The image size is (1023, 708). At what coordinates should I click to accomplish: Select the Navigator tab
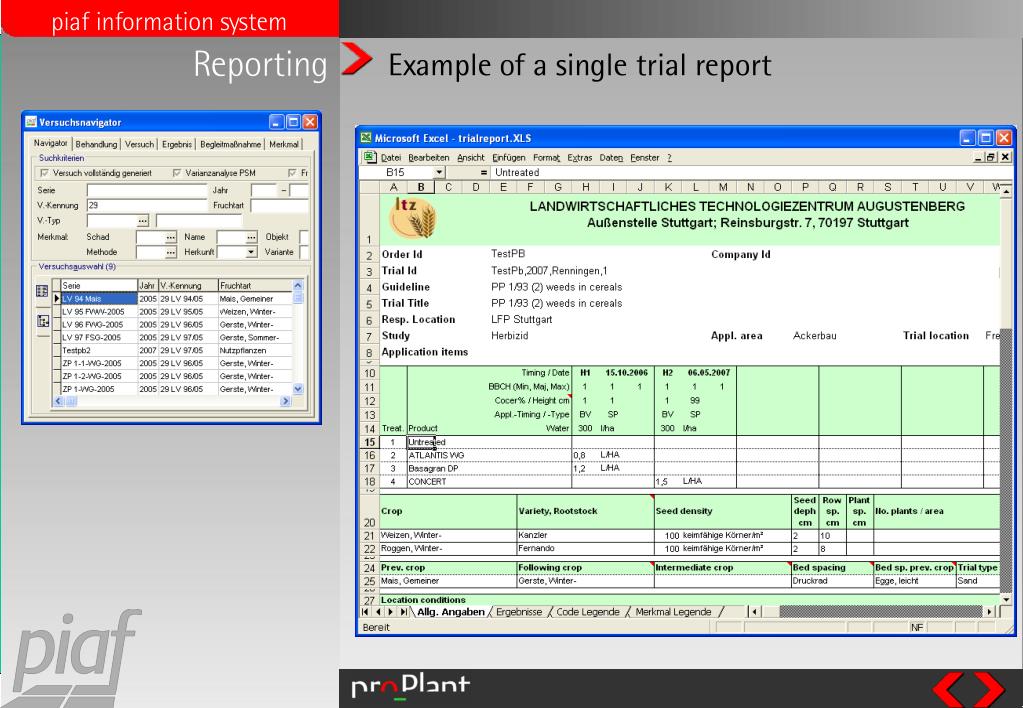(51, 143)
